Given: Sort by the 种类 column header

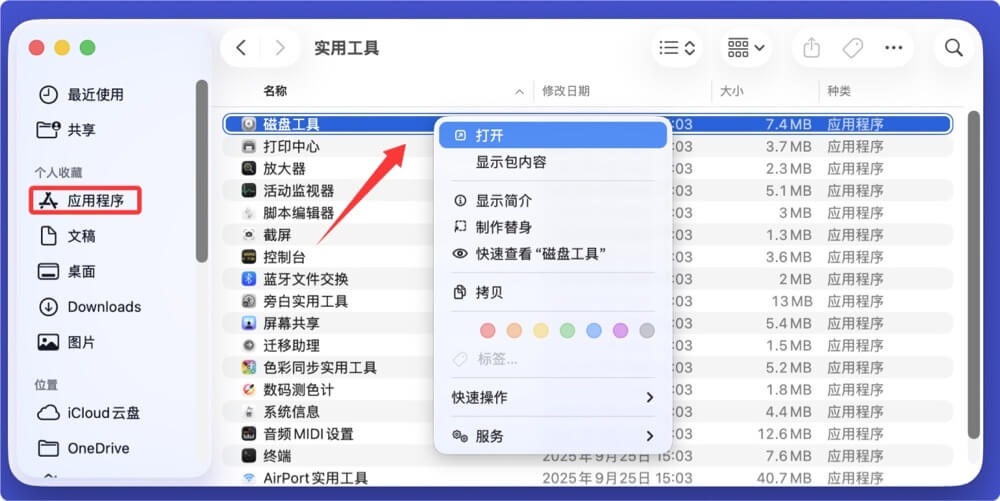Looking at the screenshot, I should pyautogui.click(x=839, y=91).
